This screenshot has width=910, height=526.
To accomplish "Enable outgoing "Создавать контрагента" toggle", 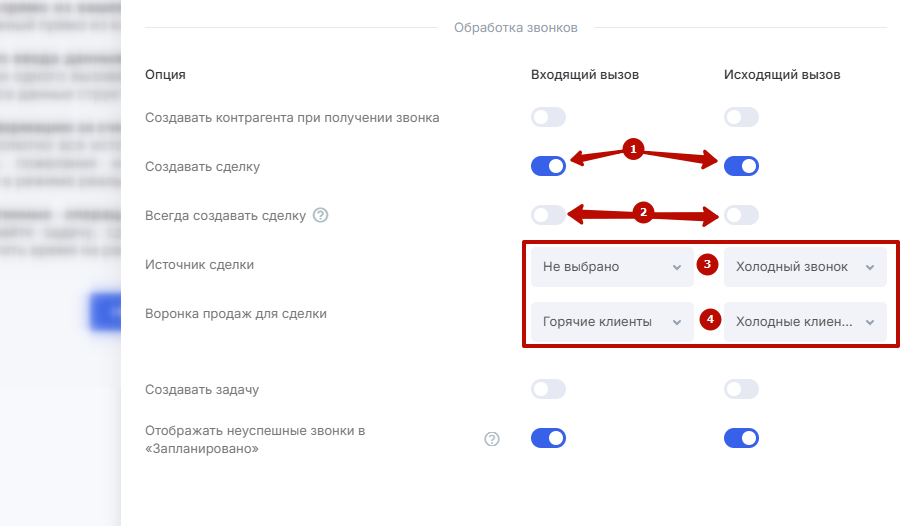I will (x=741, y=117).
